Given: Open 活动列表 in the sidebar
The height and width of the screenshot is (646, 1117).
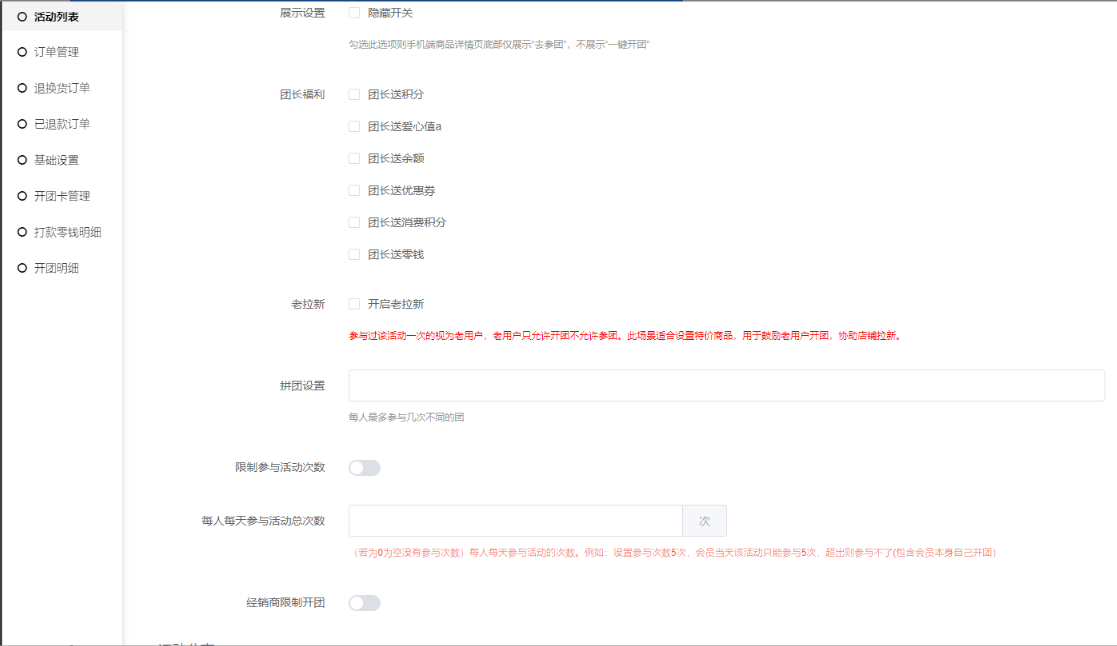Looking at the screenshot, I should coord(58,16).
